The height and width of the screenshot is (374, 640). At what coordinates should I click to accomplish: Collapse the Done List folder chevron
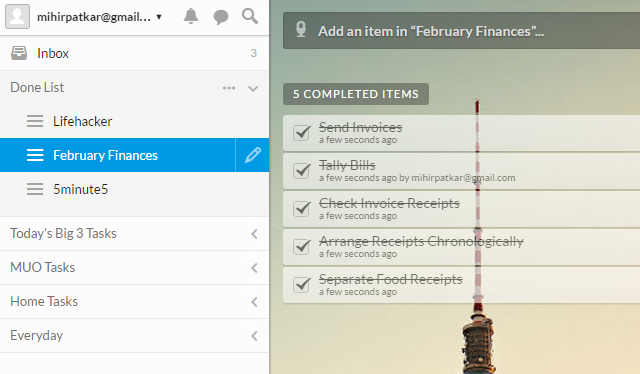(253, 88)
